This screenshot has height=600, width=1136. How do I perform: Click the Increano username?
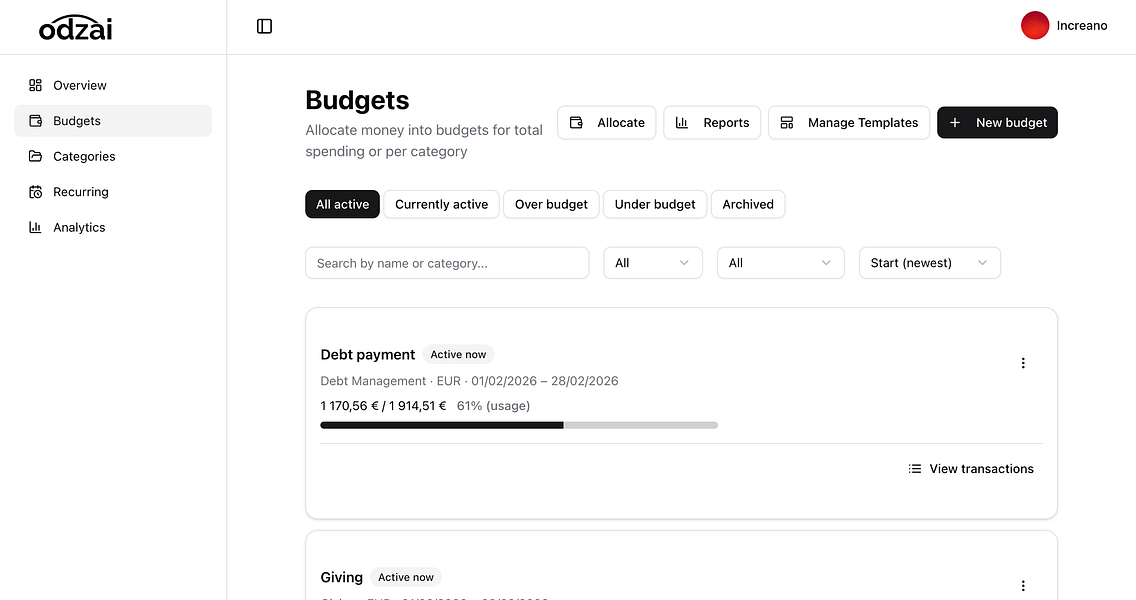[1082, 25]
